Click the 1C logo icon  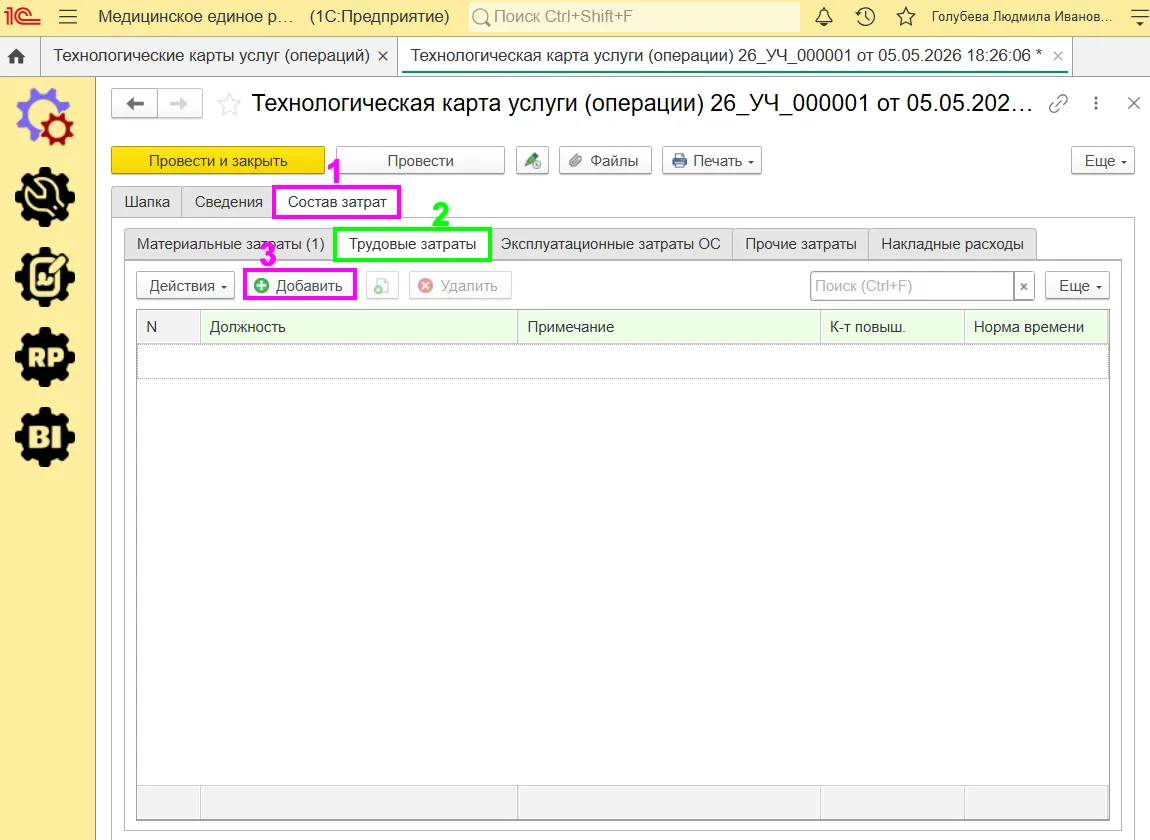coord(22,16)
